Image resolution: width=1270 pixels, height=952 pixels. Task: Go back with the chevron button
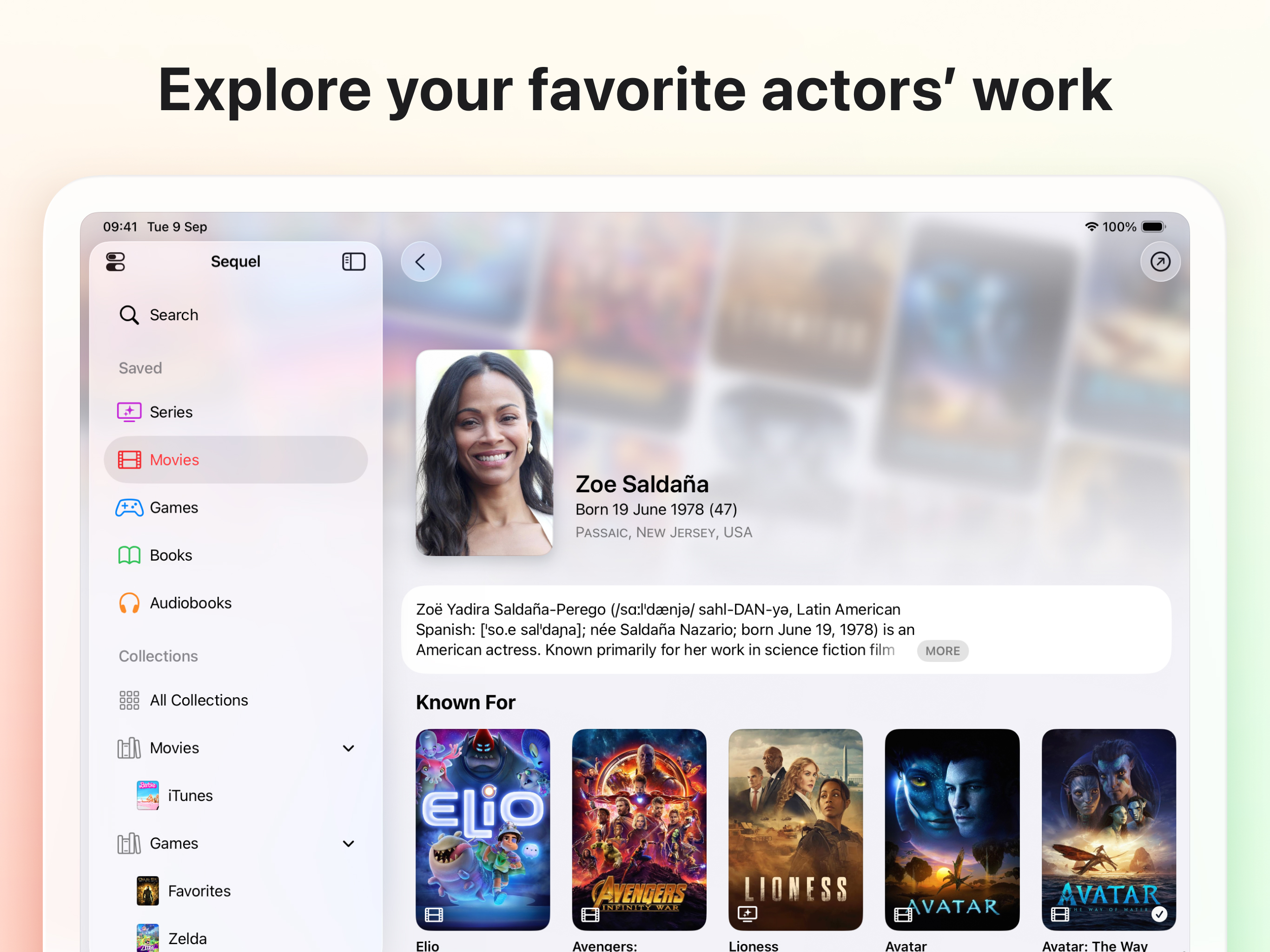click(x=421, y=262)
